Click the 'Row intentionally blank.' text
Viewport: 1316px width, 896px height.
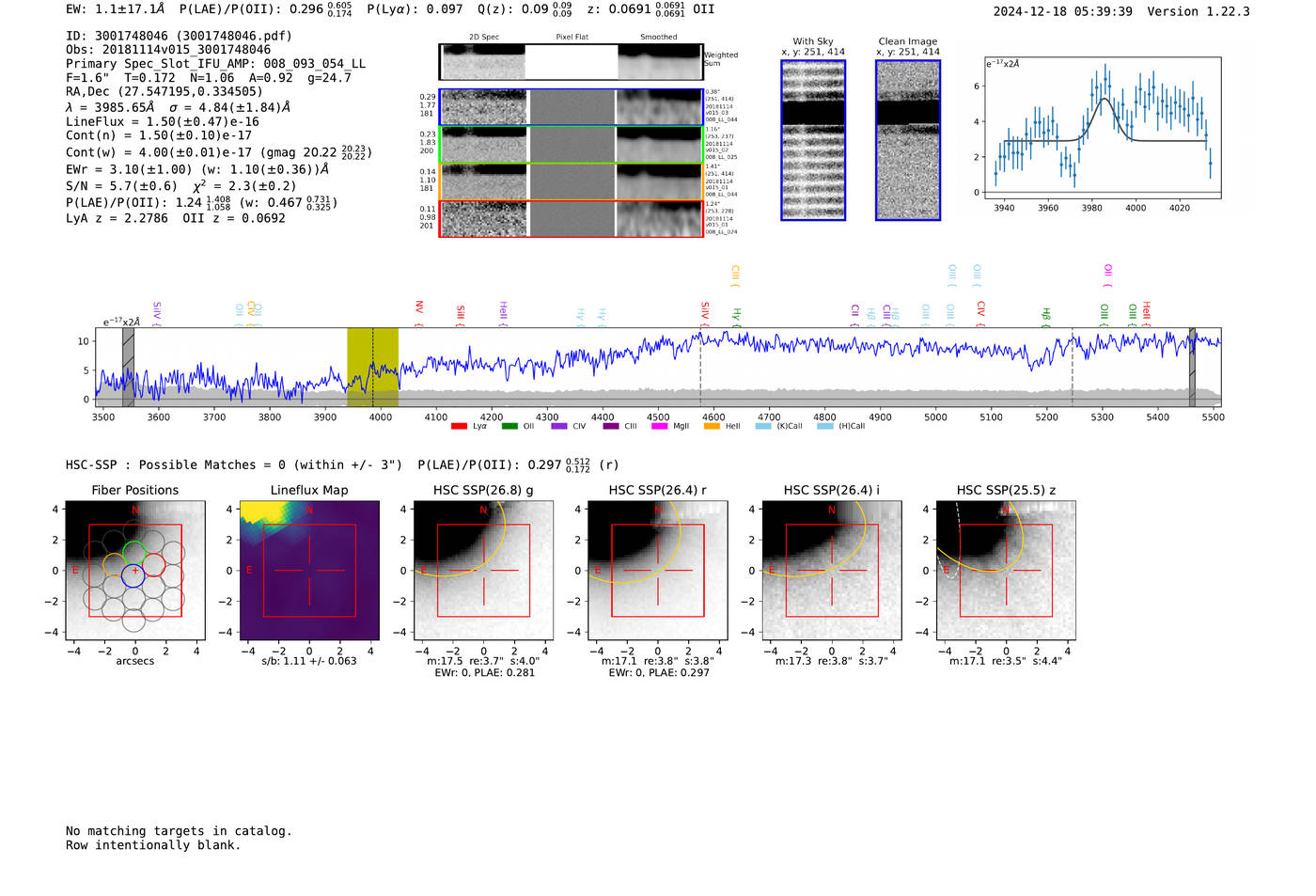point(153,845)
